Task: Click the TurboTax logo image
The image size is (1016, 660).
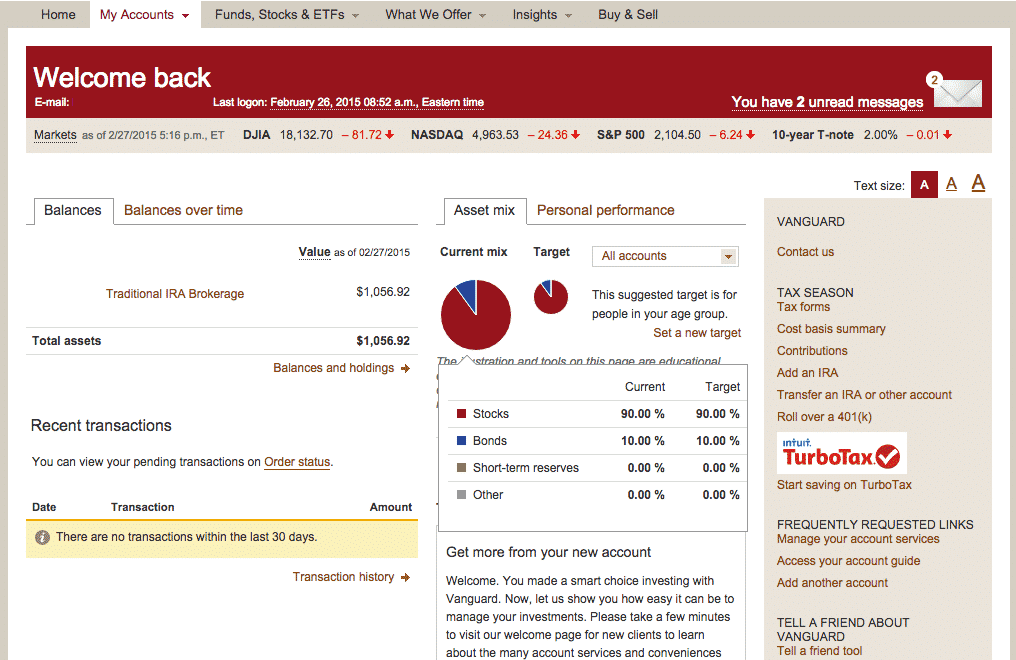Action: point(842,453)
